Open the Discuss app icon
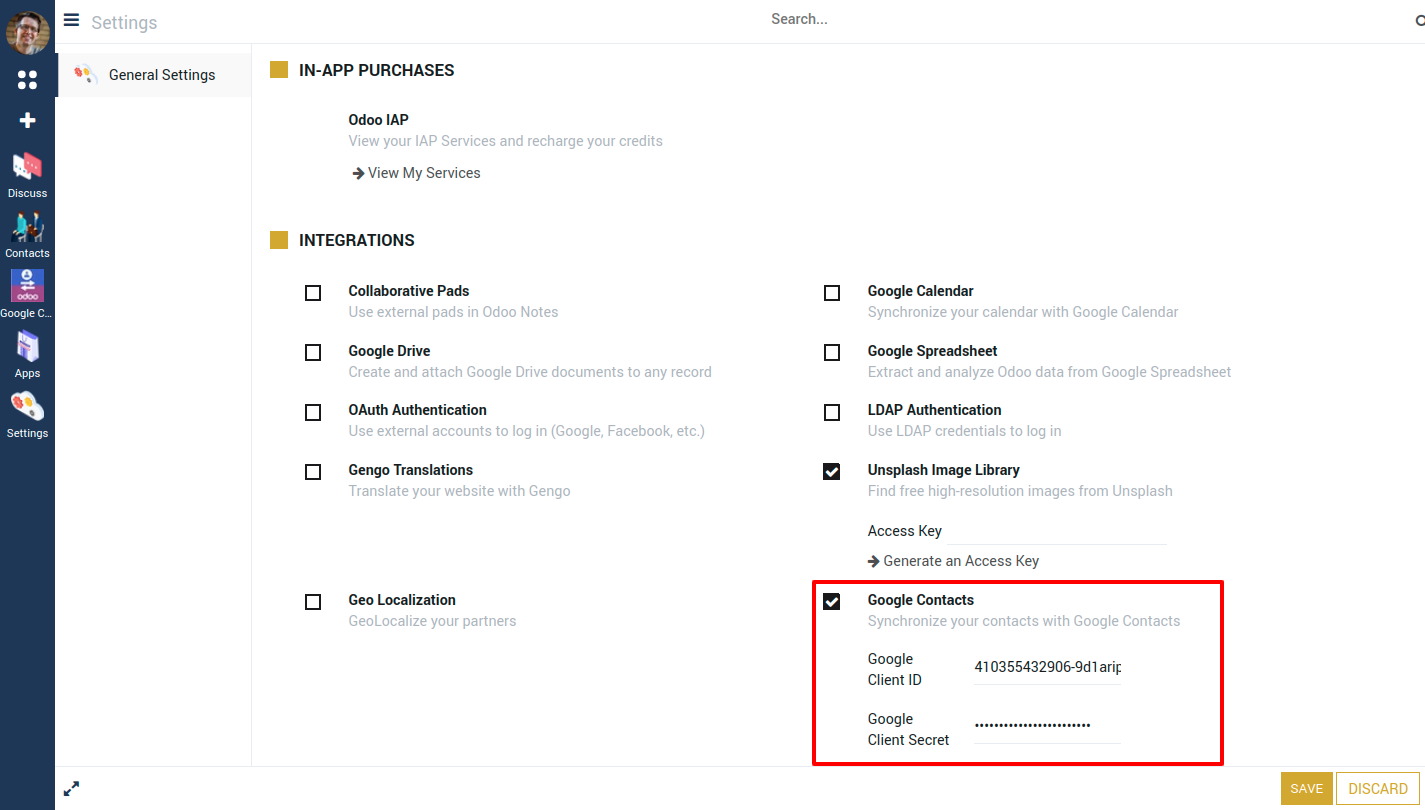 pos(27,167)
